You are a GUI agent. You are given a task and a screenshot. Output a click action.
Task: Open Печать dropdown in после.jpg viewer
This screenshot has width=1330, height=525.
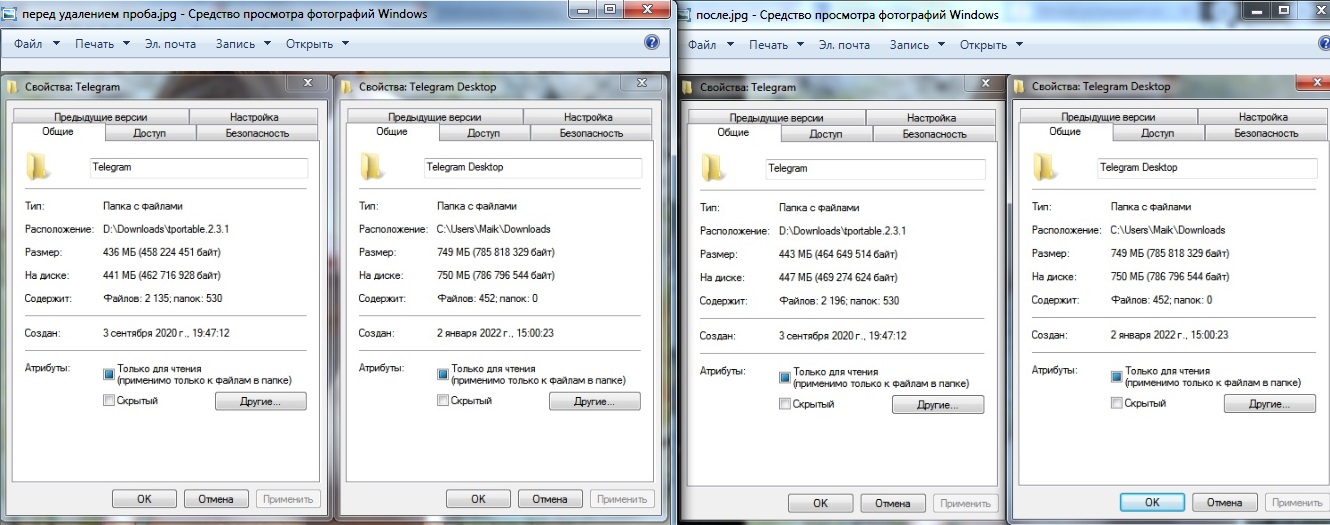click(777, 45)
